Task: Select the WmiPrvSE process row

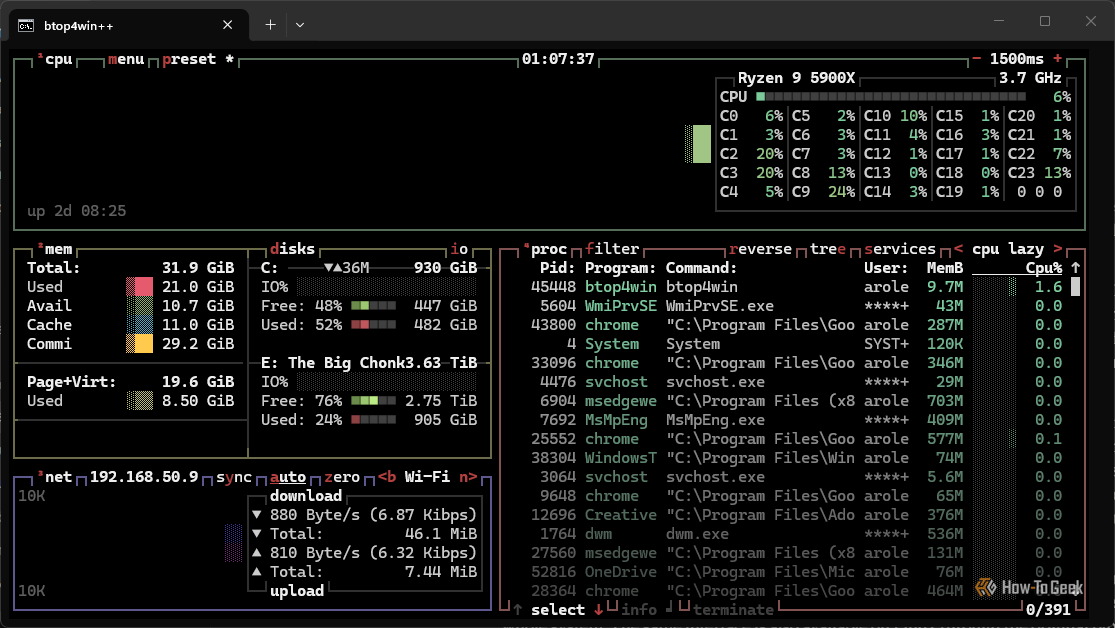Action: point(796,306)
